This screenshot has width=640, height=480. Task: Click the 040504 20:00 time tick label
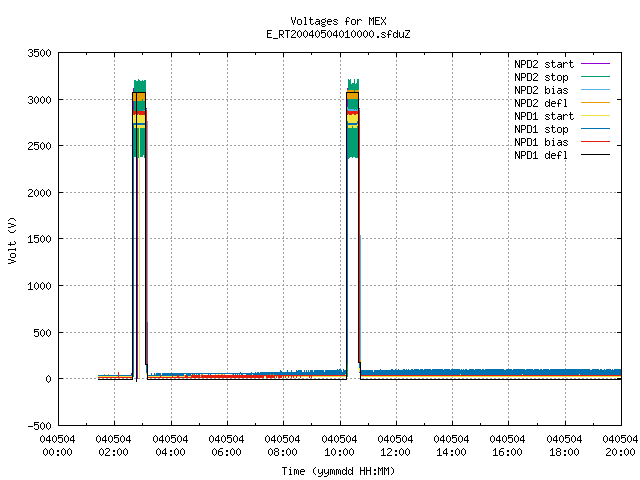click(620, 446)
